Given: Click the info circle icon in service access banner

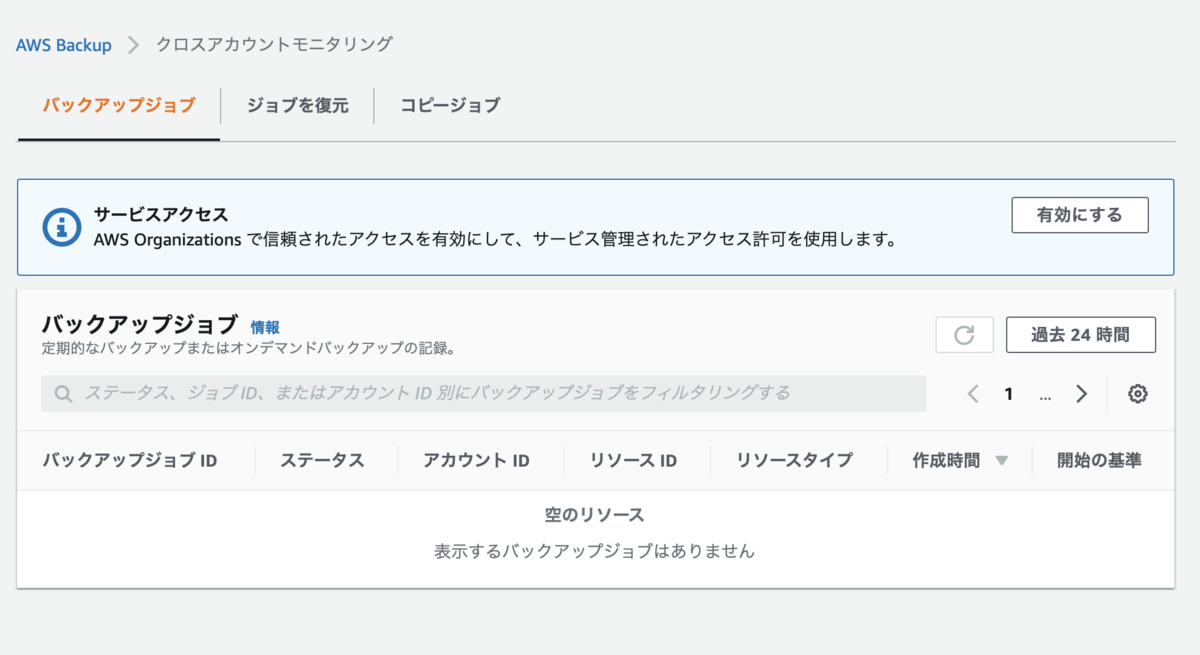Looking at the screenshot, I should coord(62,227).
